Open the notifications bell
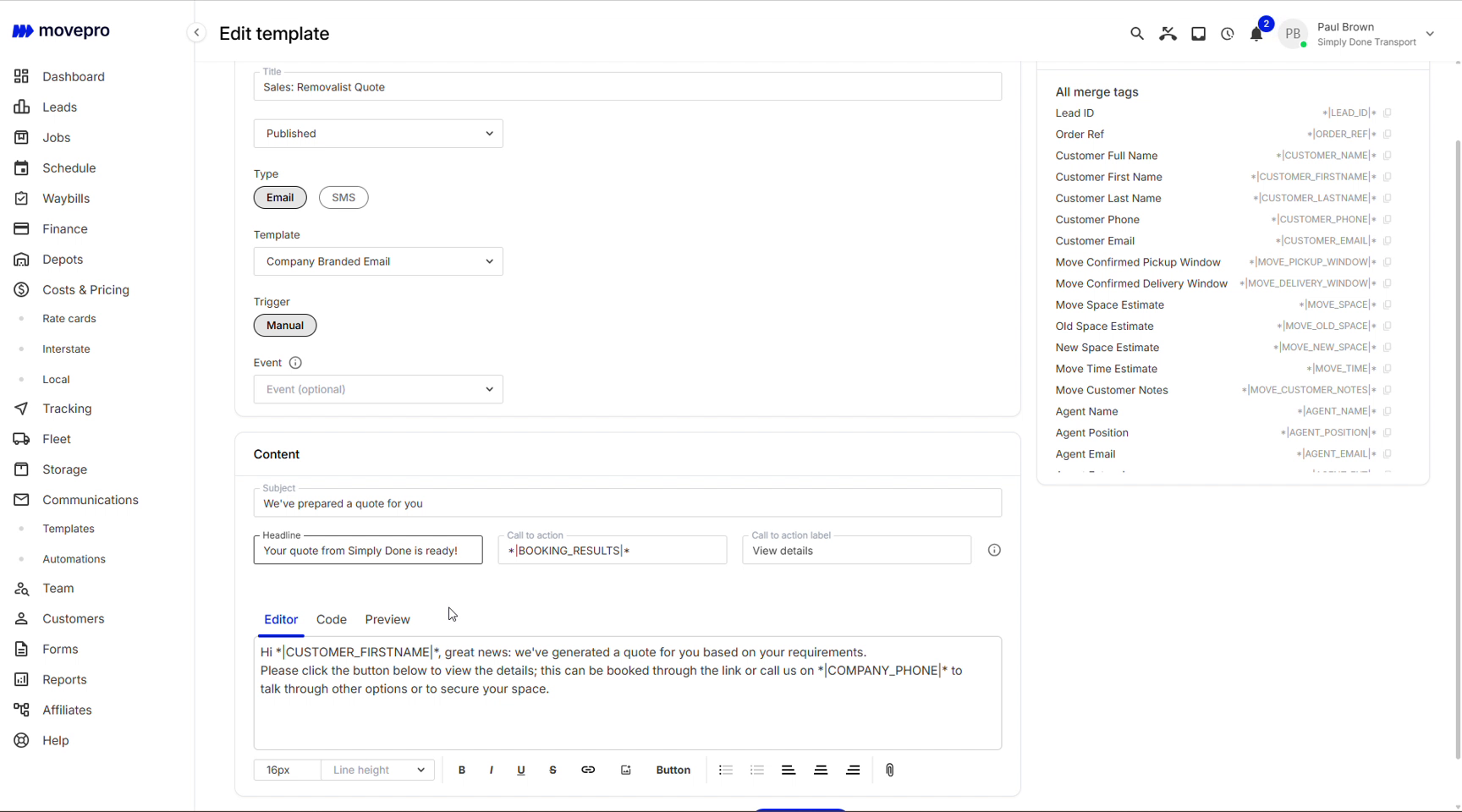The height and width of the screenshot is (812, 1462). pos(1256,34)
